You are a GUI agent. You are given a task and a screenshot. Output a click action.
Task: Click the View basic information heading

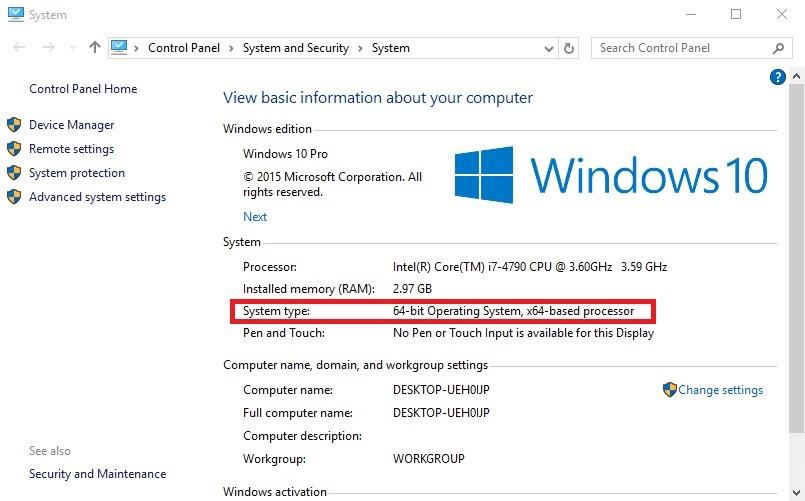click(x=378, y=98)
